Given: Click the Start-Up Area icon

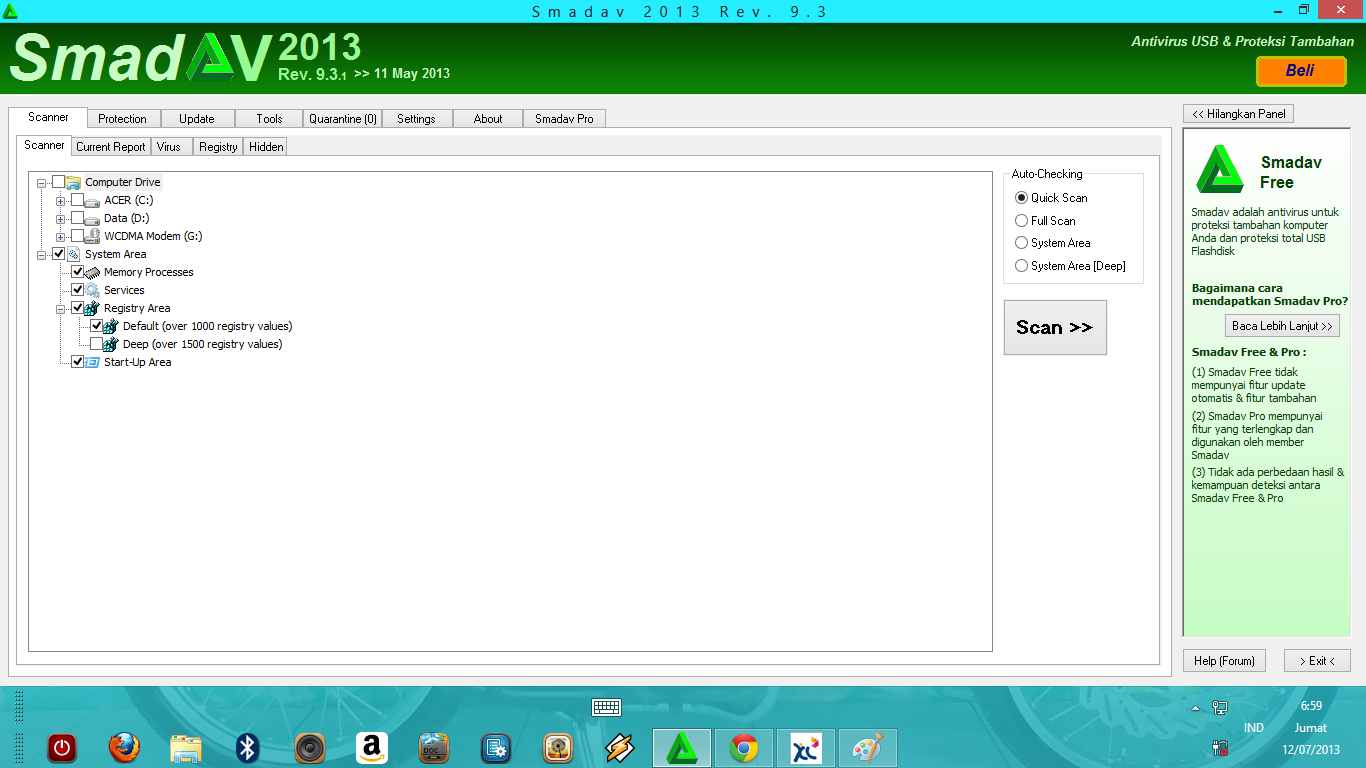Looking at the screenshot, I should pyautogui.click(x=92, y=362).
